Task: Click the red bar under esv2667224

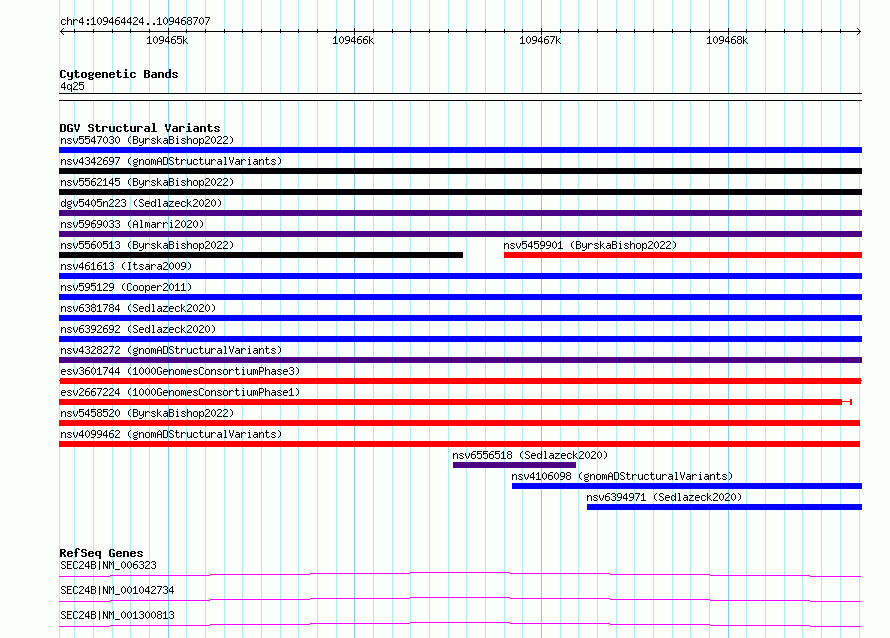Action: [455, 402]
